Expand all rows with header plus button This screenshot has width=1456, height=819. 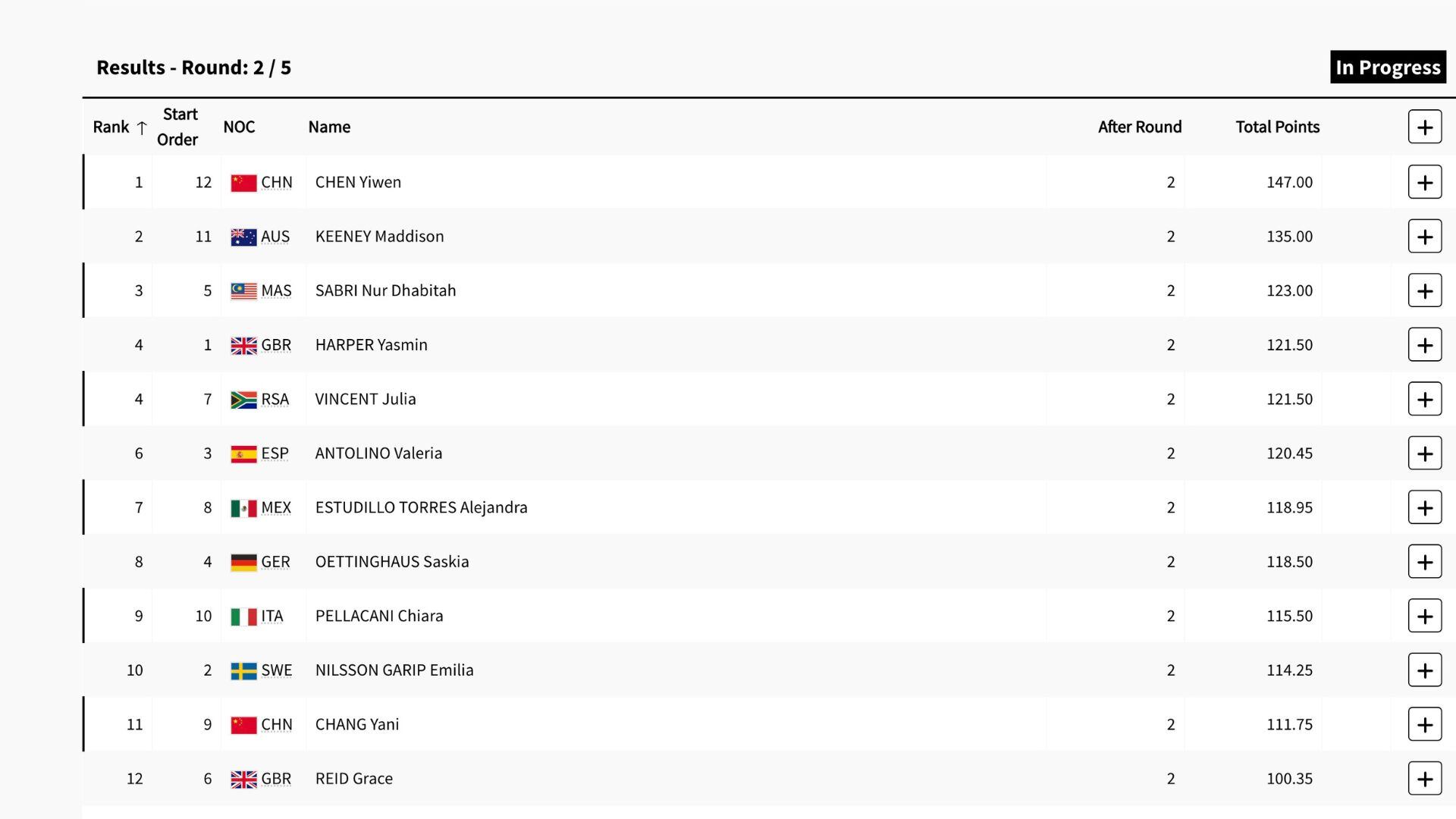1424,127
